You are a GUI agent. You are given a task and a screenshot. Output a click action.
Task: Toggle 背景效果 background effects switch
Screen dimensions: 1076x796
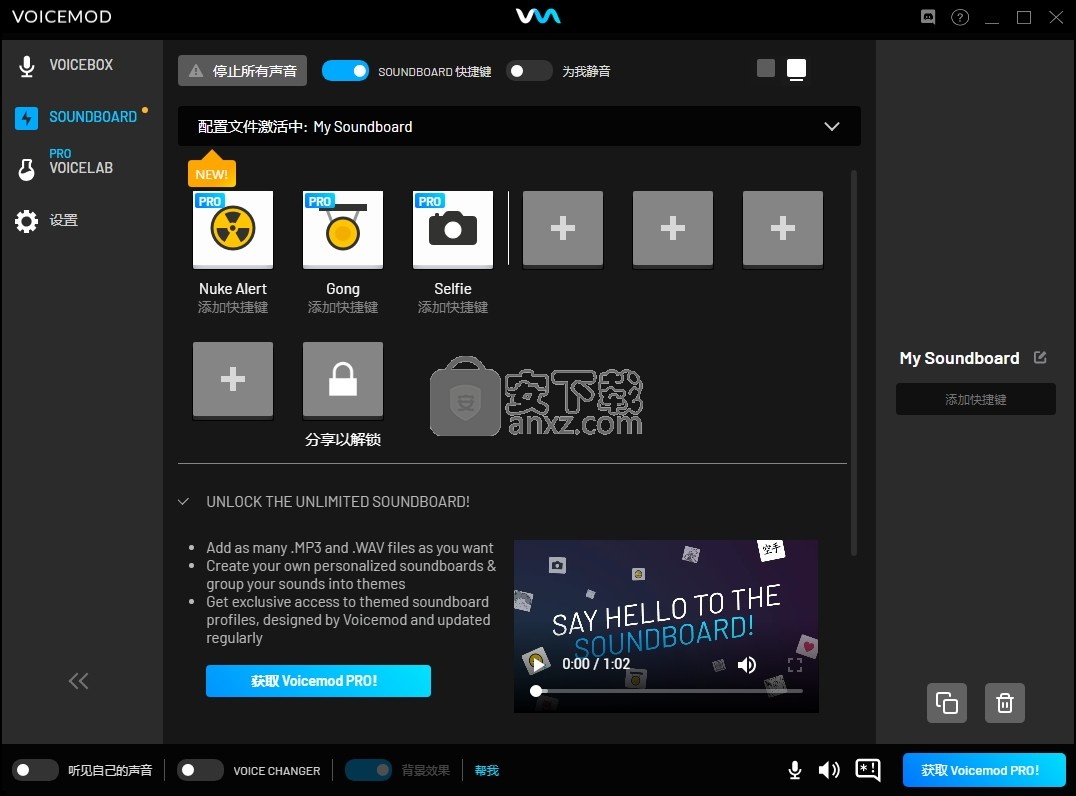pyautogui.click(x=369, y=770)
